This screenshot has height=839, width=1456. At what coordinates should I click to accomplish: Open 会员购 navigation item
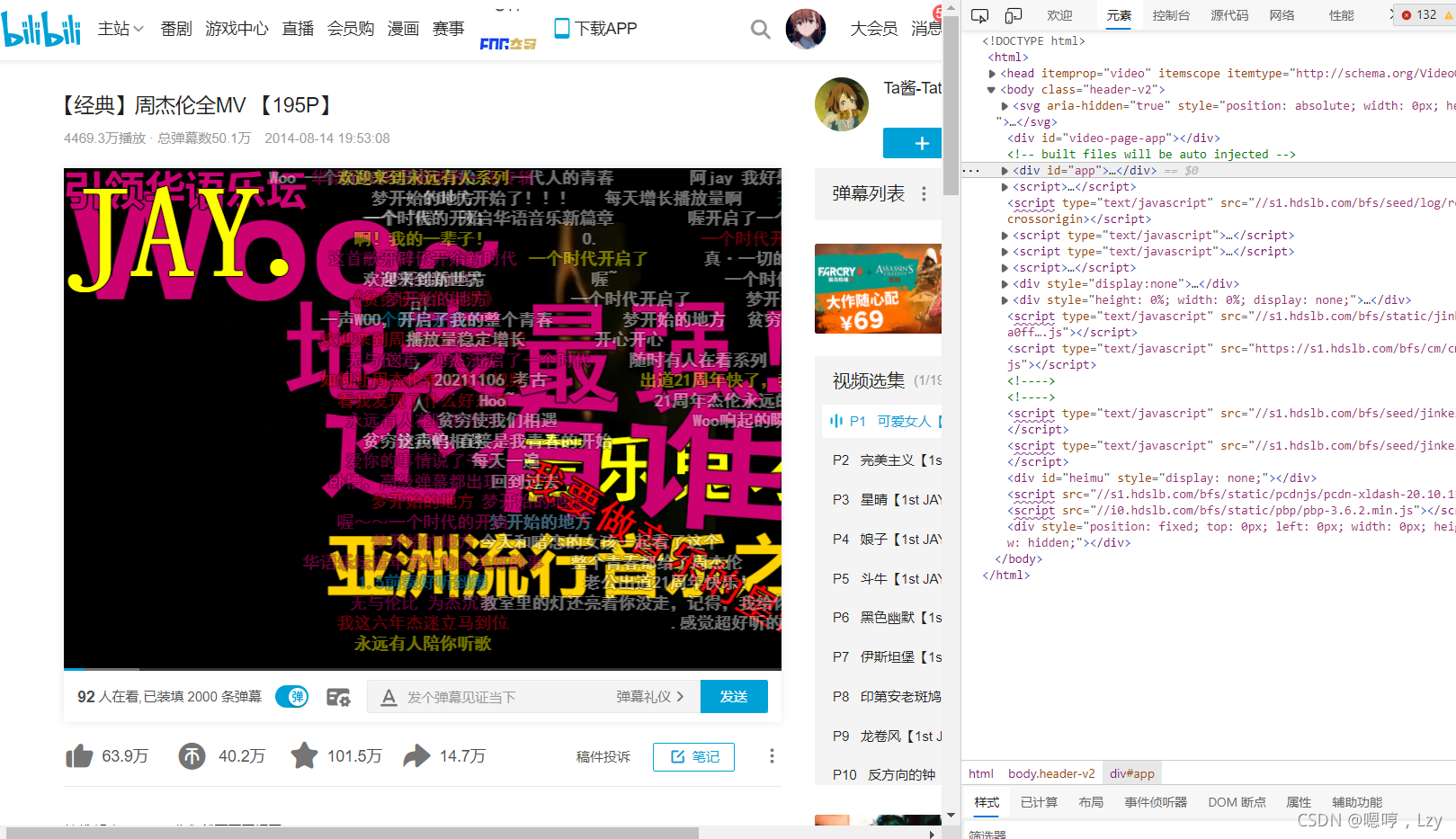pos(351,29)
